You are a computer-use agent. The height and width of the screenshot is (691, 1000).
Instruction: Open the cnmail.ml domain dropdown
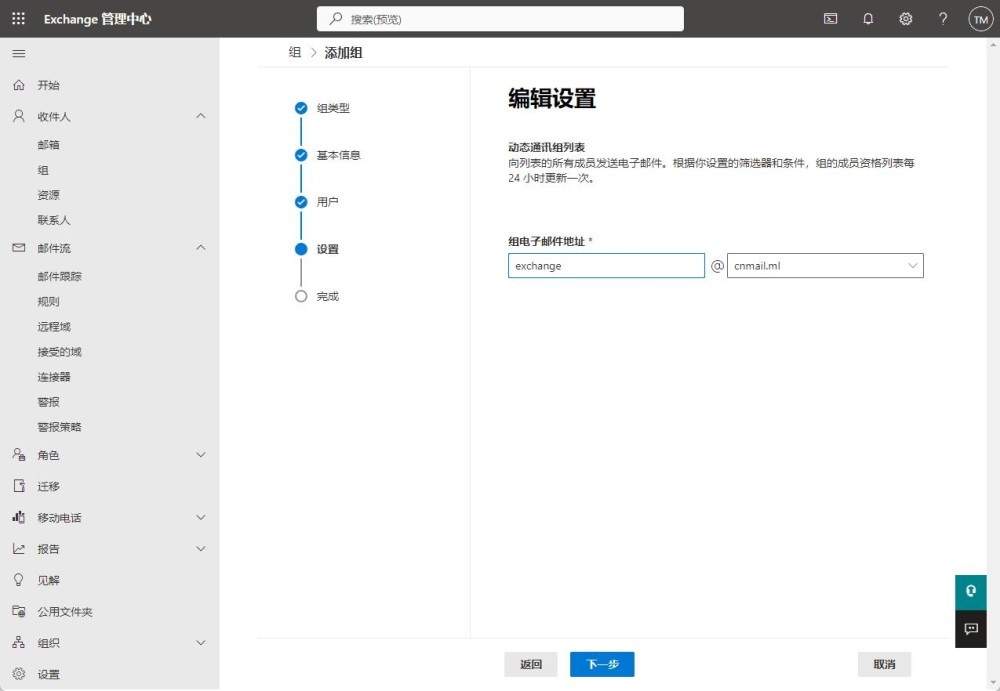click(x=824, y=266)
